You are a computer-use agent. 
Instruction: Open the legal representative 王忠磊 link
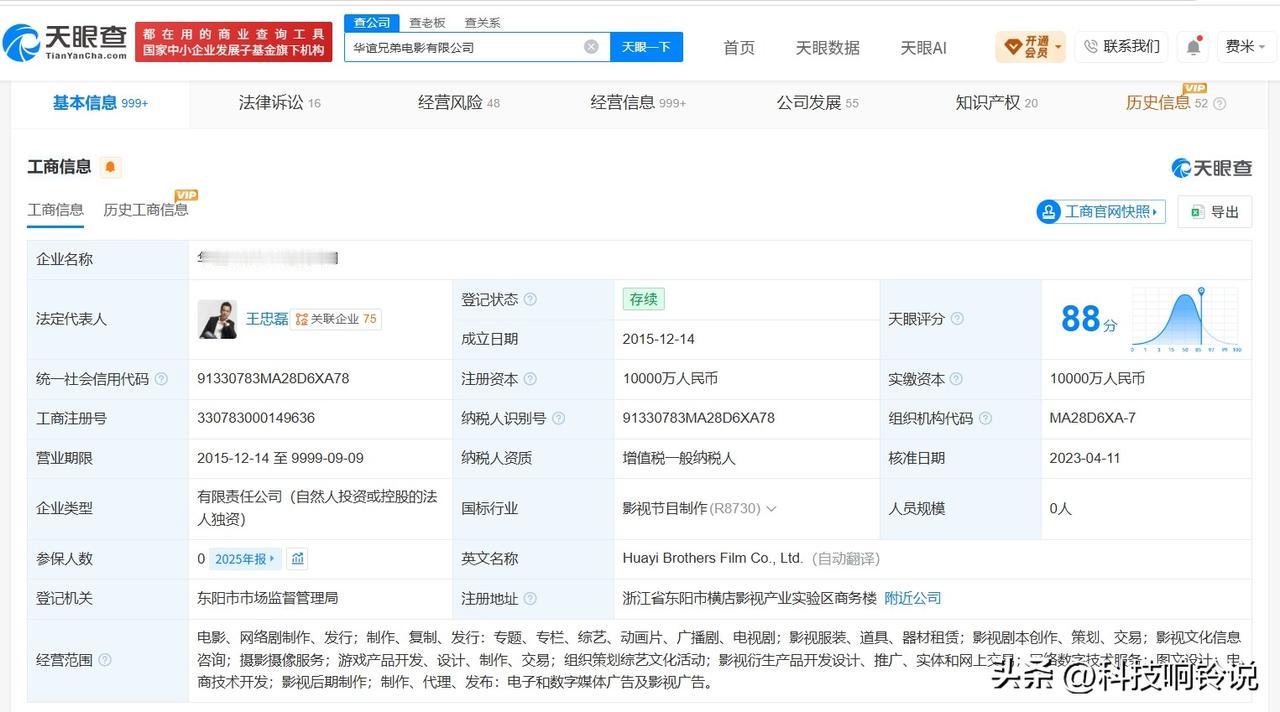(x=267, y=319)
